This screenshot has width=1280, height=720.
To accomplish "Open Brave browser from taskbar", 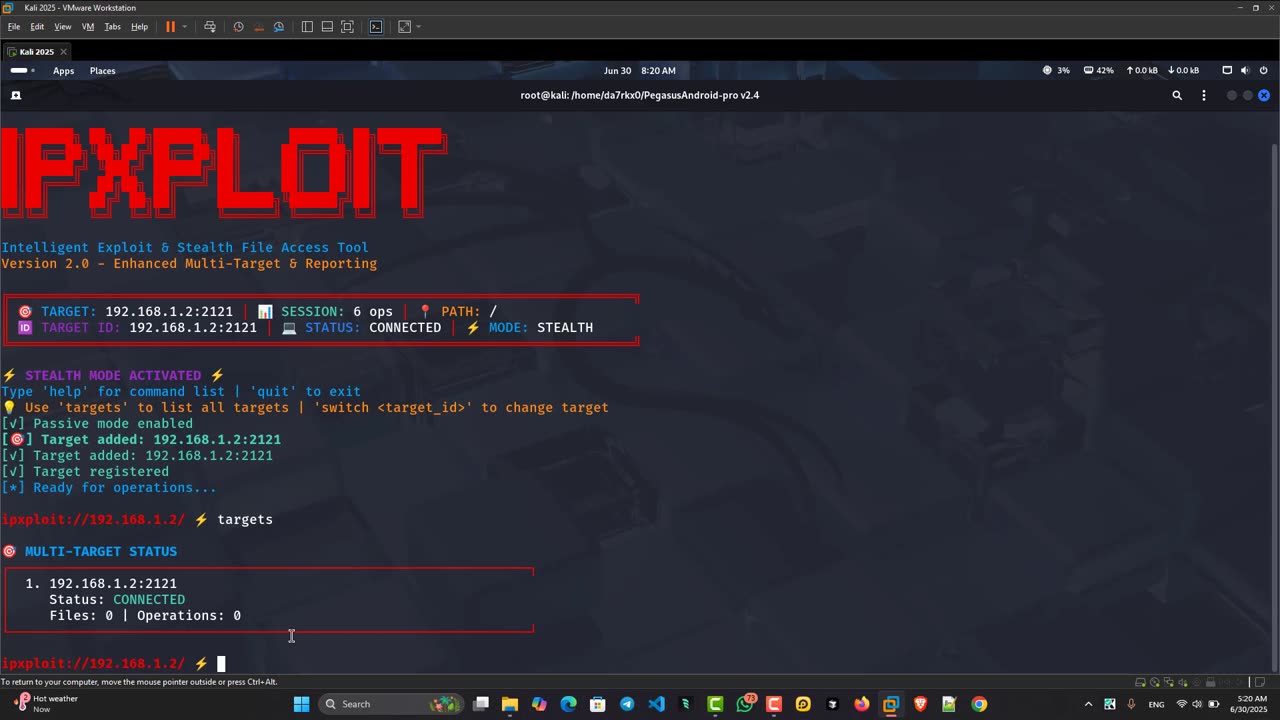I will pyautogui.click(x=920, y=704).
